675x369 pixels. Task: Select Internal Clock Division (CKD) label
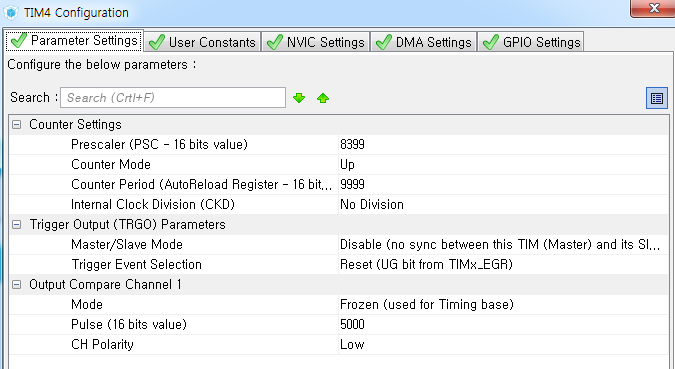click(153, 205)
